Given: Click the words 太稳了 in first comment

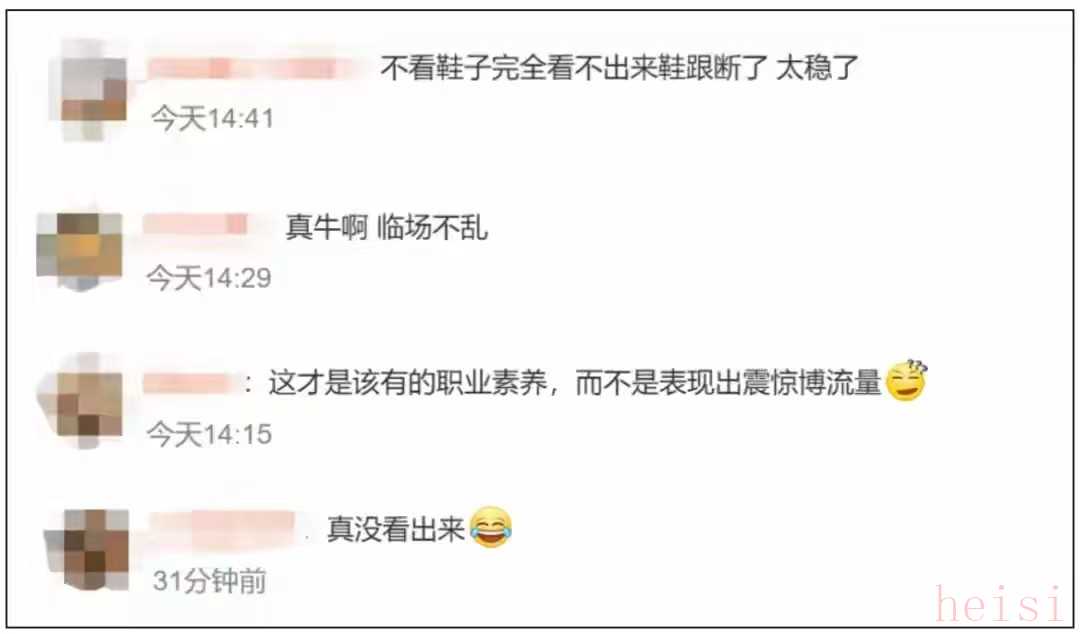Looking at the screenshot, I should [818, 68].
